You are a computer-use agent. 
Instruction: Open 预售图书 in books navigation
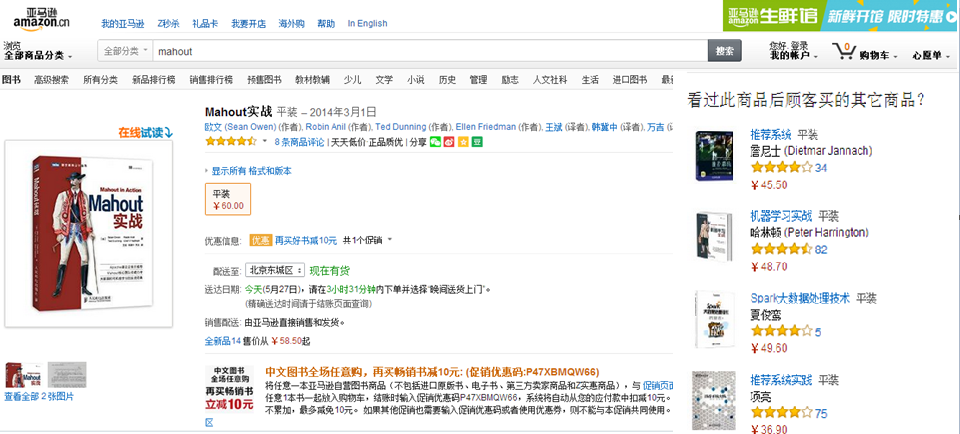point(264,80)
